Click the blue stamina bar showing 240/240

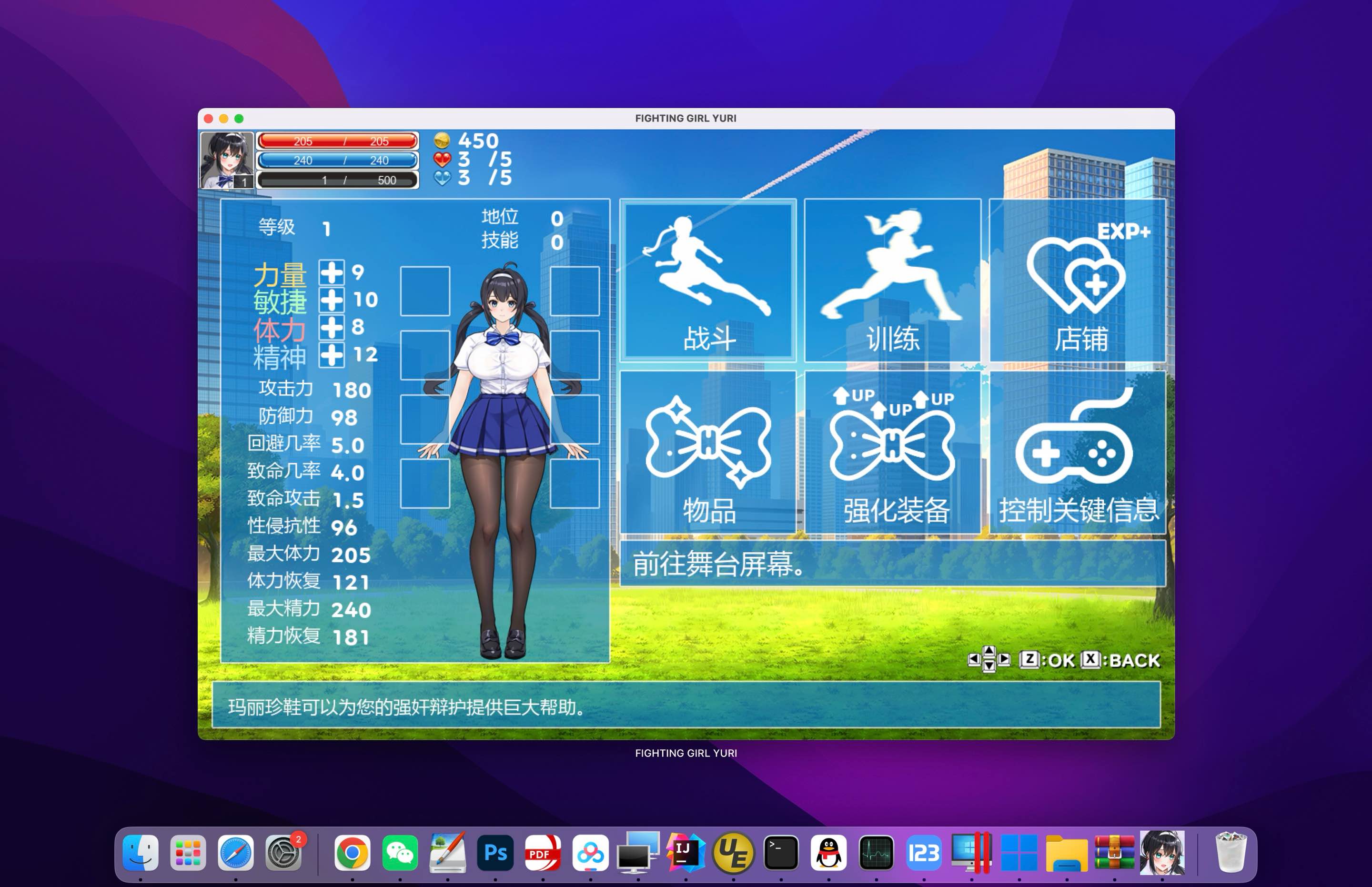point(338,160)
